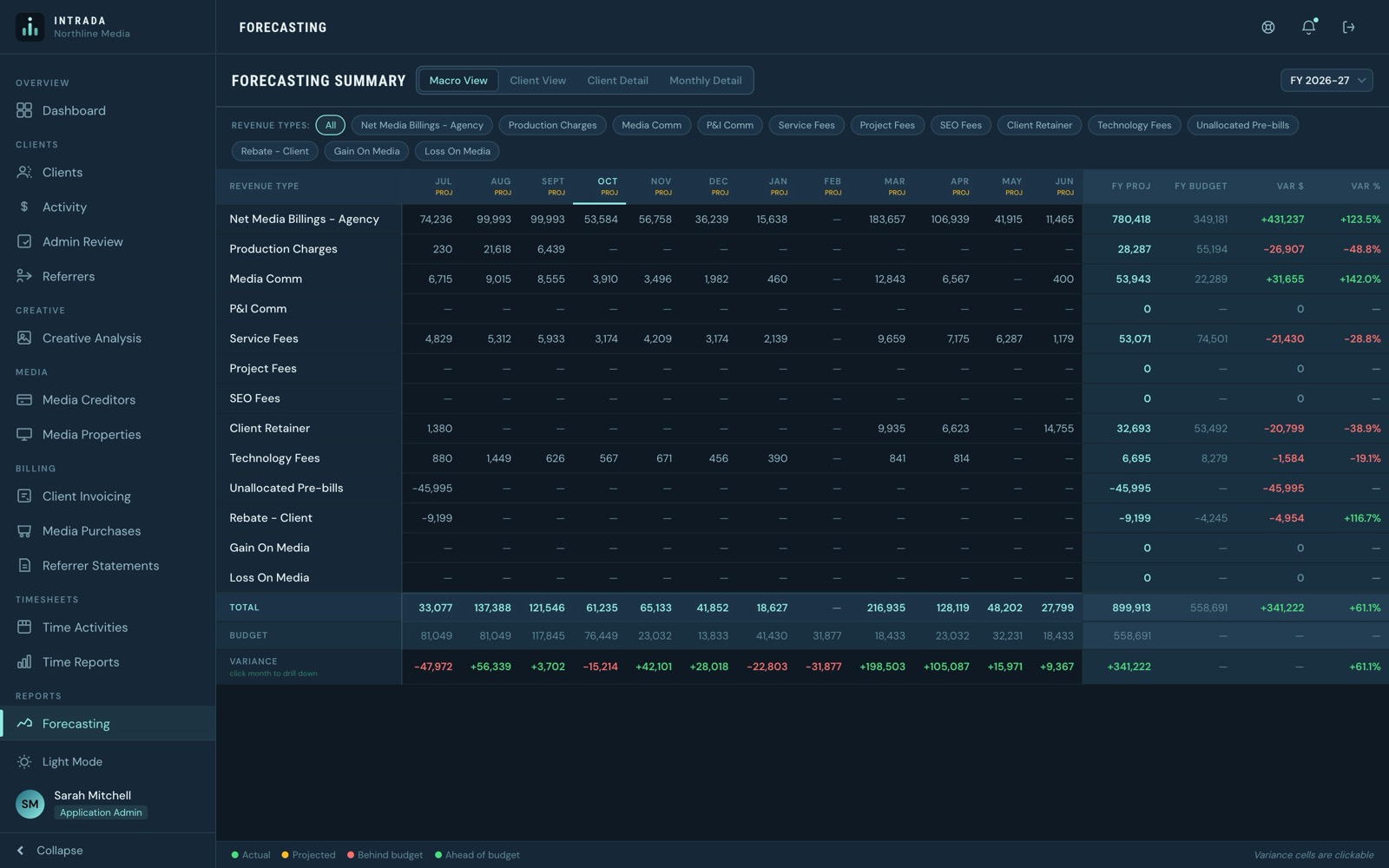Click the Dashboard grid icon
1389x868 pixels.
[24, 110]
